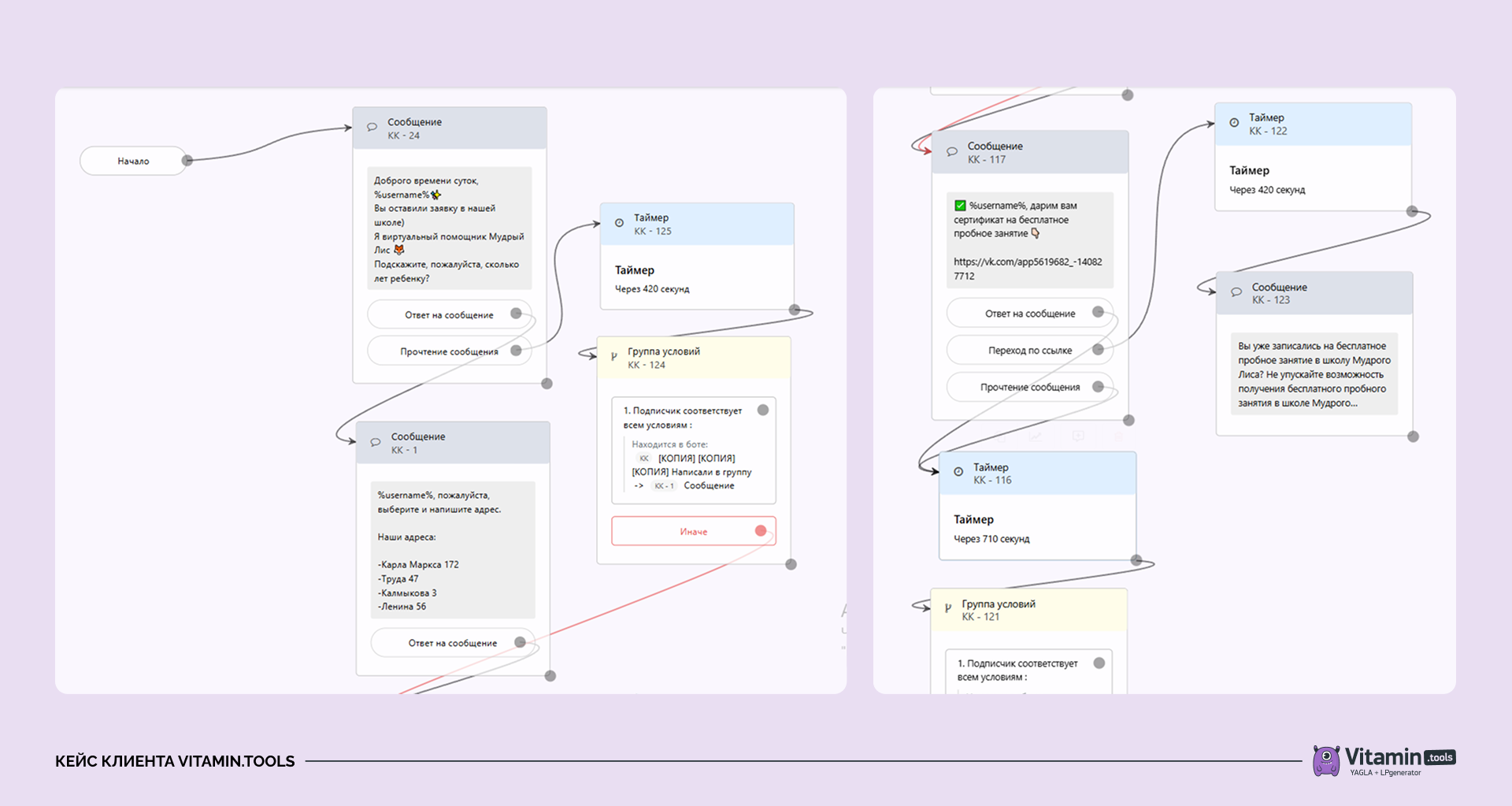Click the speech bubble icon of KK - 24
1512x806 pixels.
point(372,127)
